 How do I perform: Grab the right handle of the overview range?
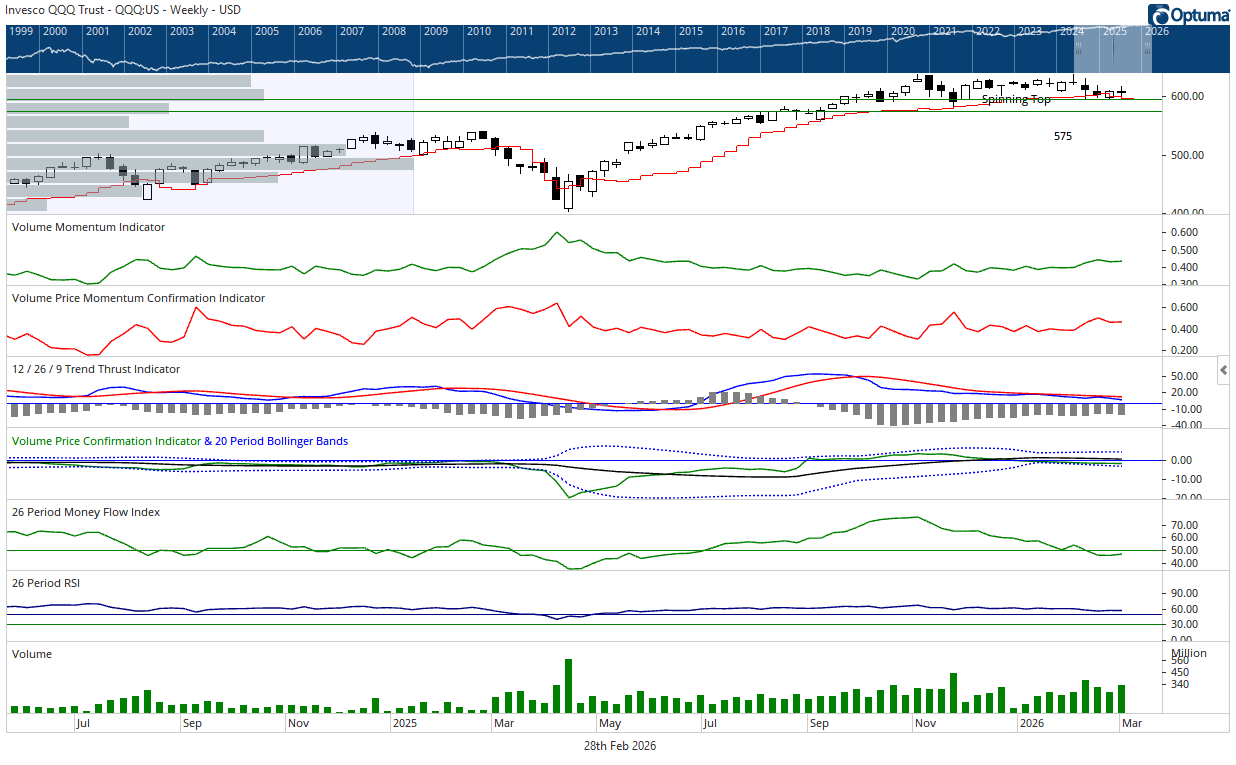1148,48
